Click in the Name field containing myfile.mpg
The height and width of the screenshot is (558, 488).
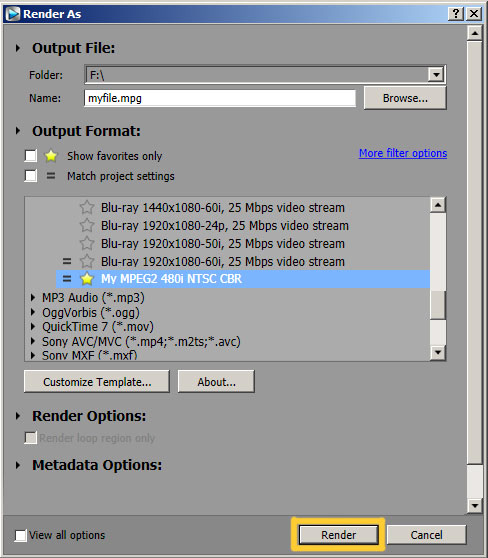(220, 98)
